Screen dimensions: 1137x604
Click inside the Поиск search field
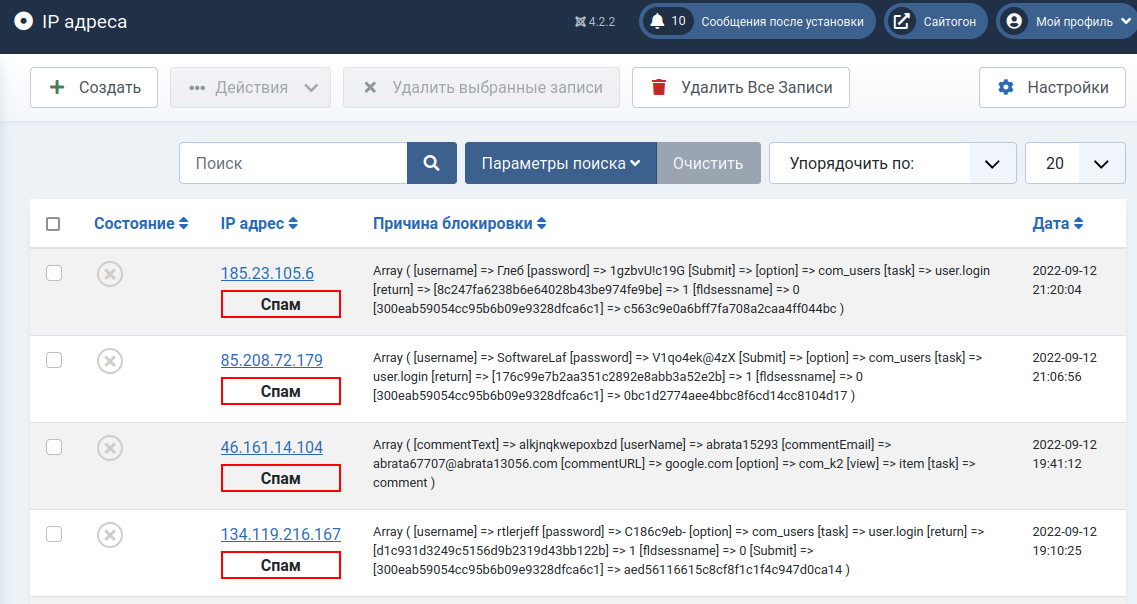[x=293, y=163]
